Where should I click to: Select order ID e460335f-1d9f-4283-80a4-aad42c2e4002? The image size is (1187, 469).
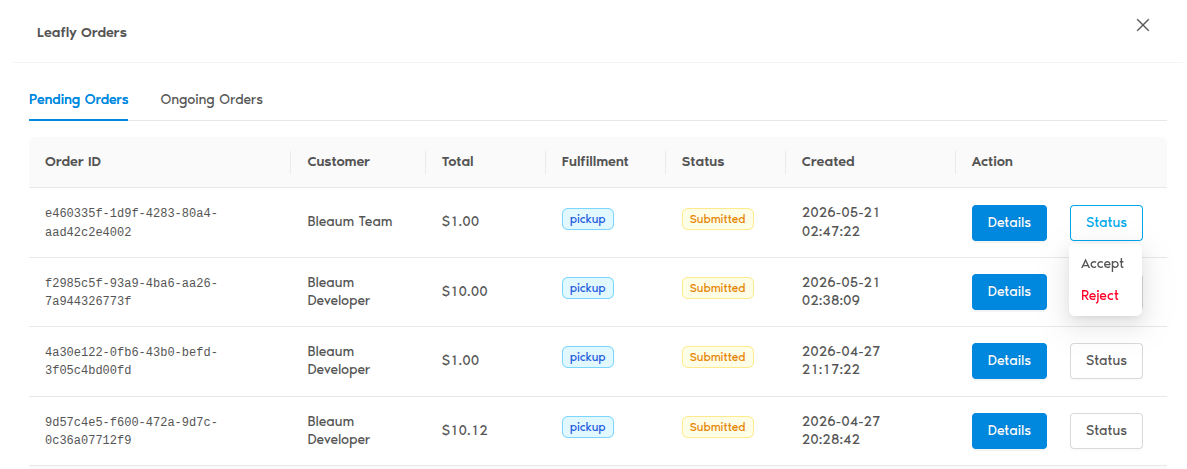click(x=131, y=222)
